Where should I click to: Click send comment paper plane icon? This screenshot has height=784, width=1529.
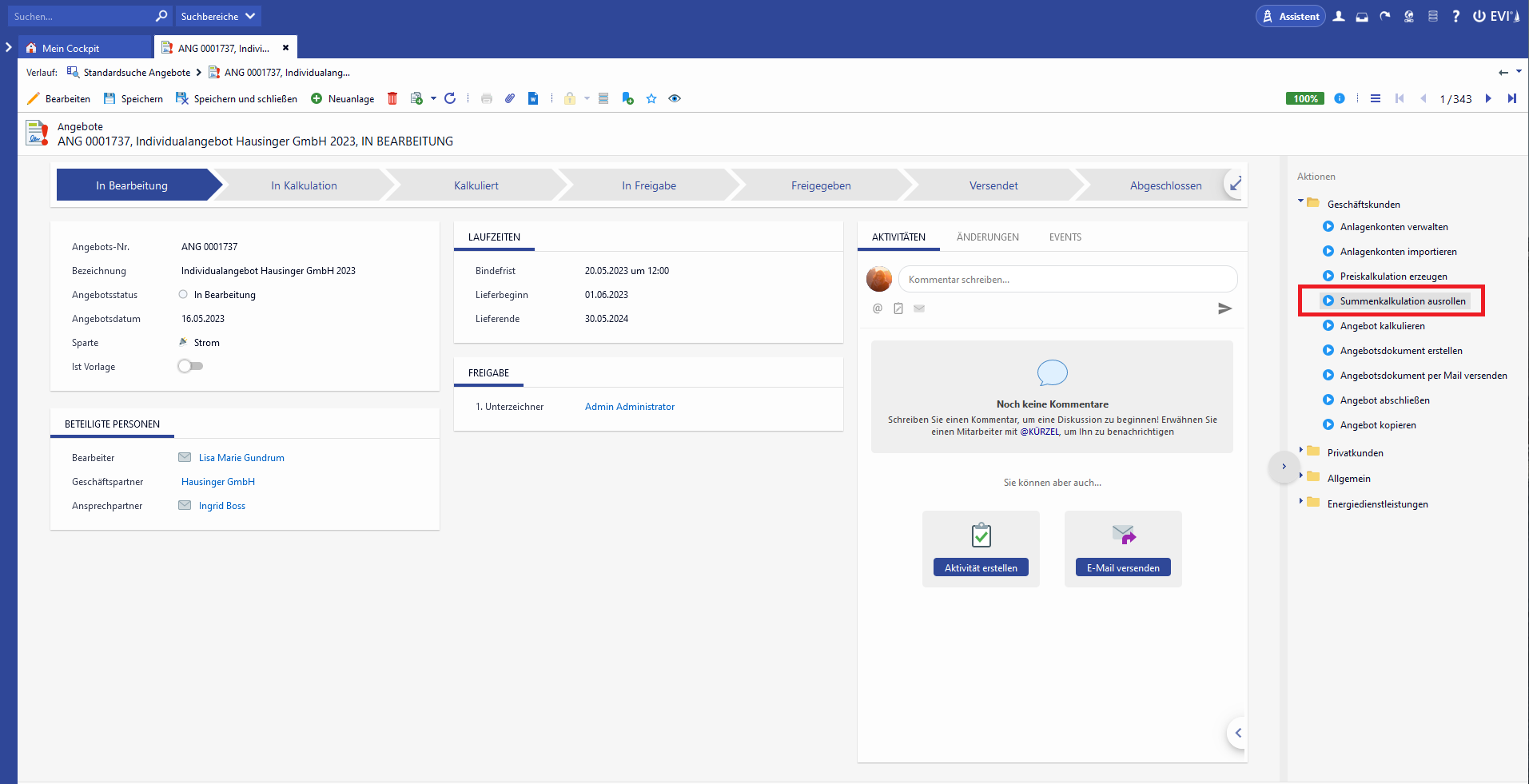click(x=1224, y=308)
